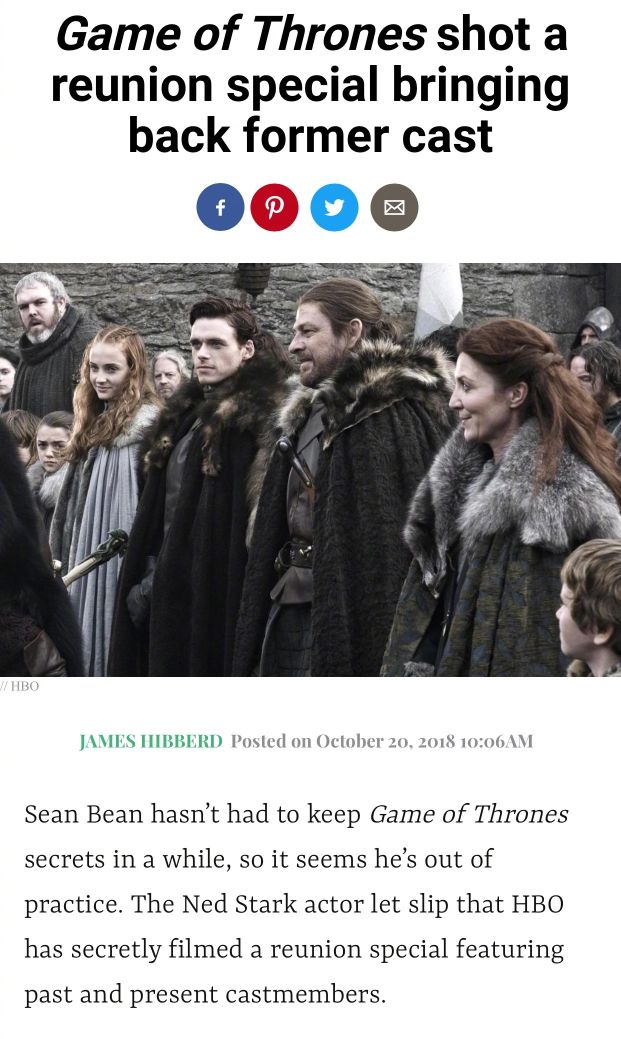The height and width of the screenshot is (1039, 621).
Task: Pin the article with the Pinterest icon
Action: click(x=274, y=207)
